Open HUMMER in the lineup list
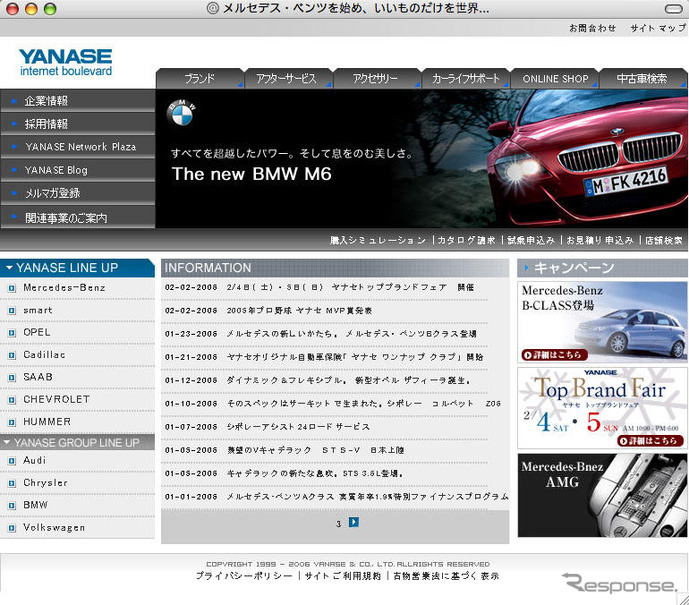Viewport: 689px width, 605px height. [47, 422]
